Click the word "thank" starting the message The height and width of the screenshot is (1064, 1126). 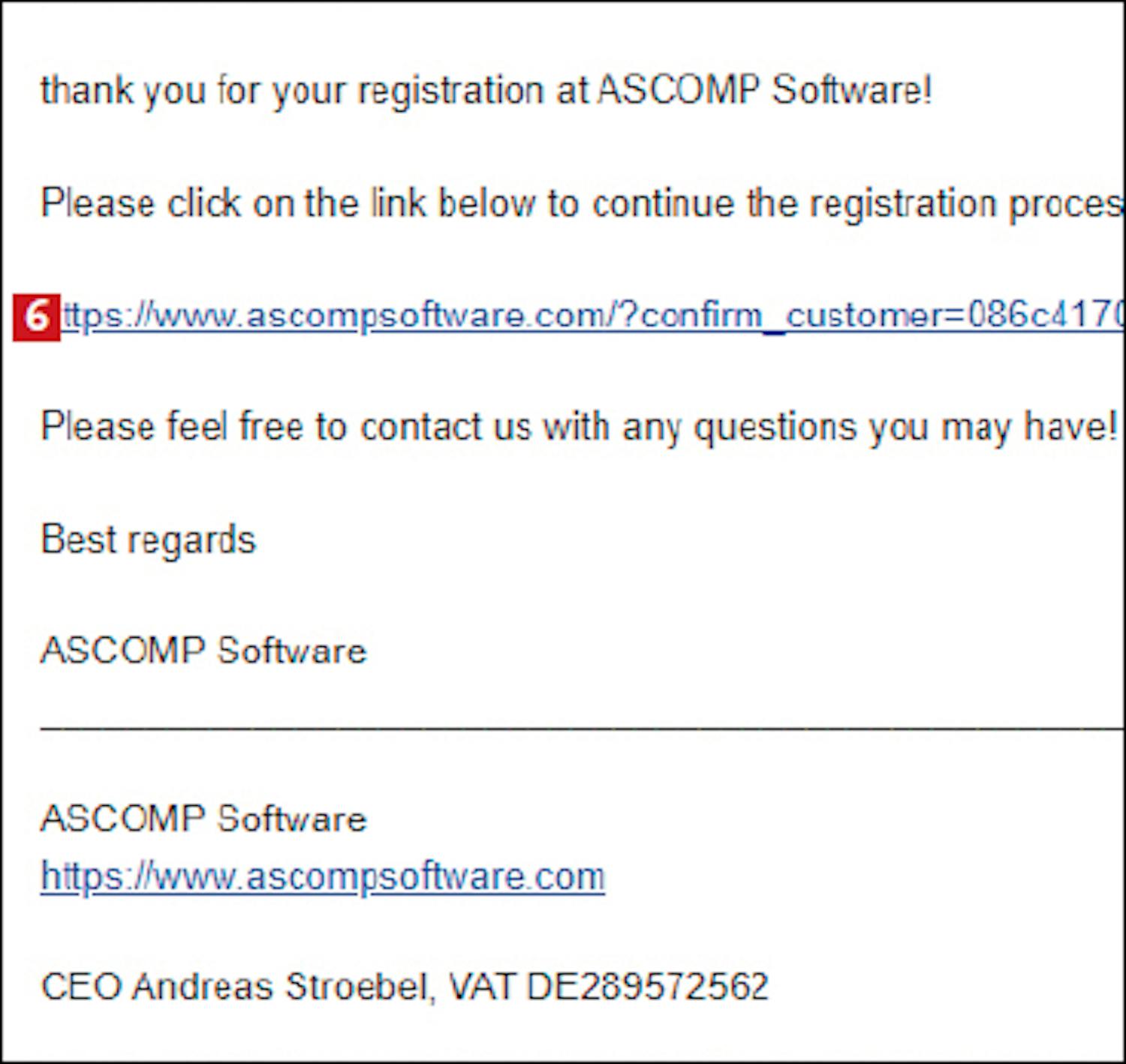point(87,91)
